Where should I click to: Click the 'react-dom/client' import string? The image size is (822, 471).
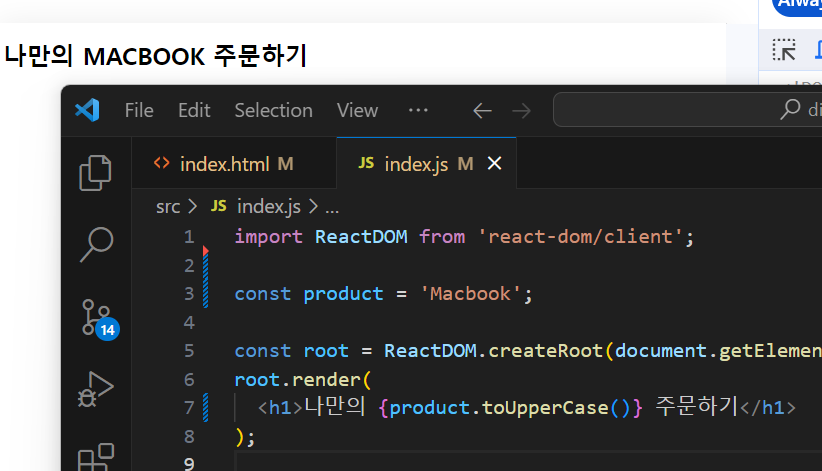point(580,237)
